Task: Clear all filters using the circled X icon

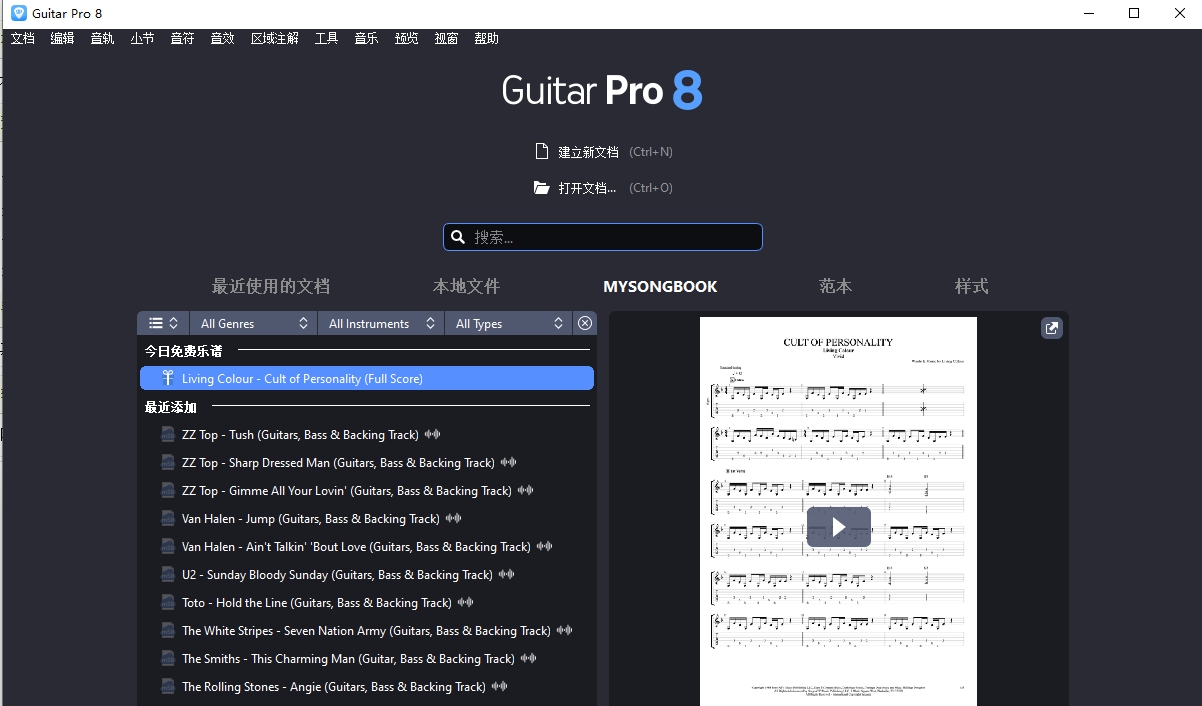Action: [x=585, y=322]
